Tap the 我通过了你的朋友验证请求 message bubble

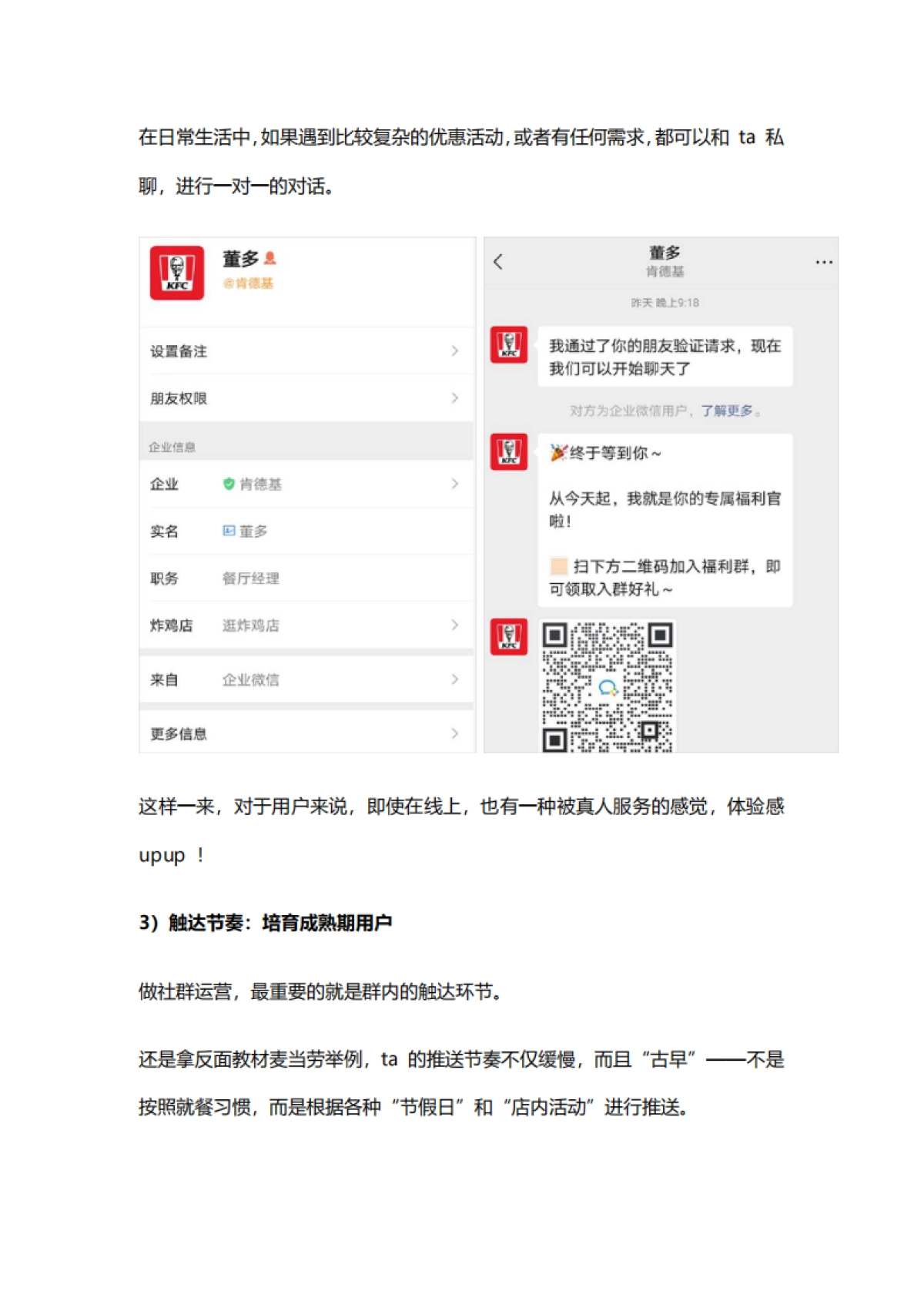coord(665,357)
